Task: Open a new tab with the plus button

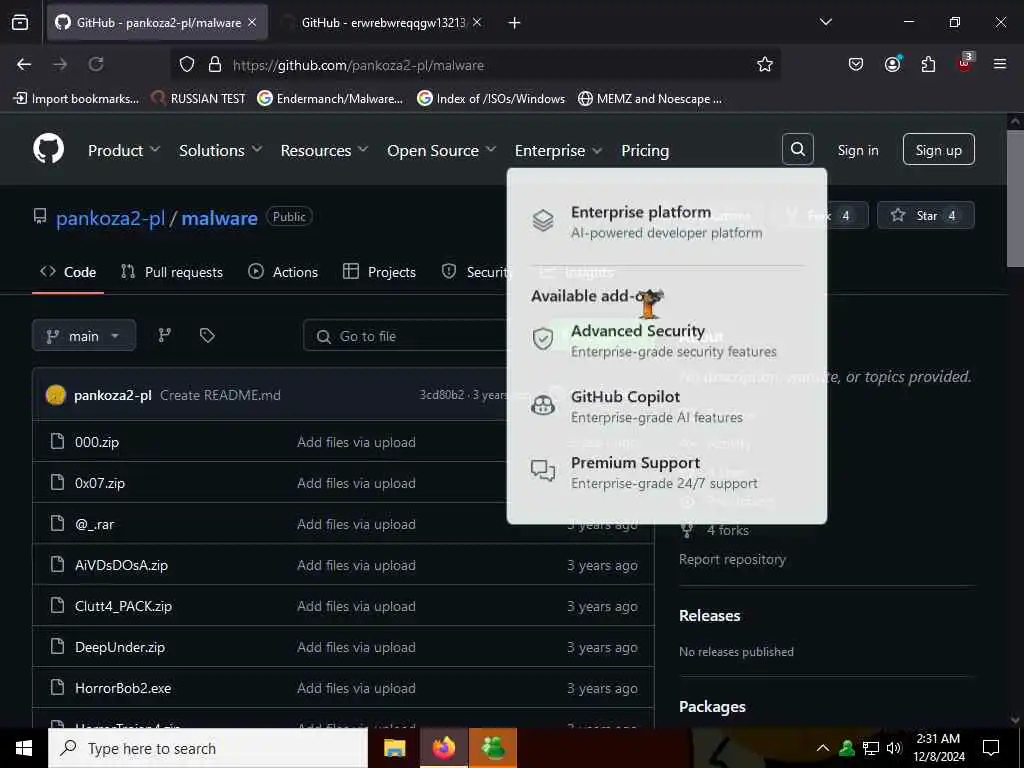Action: 514,23
